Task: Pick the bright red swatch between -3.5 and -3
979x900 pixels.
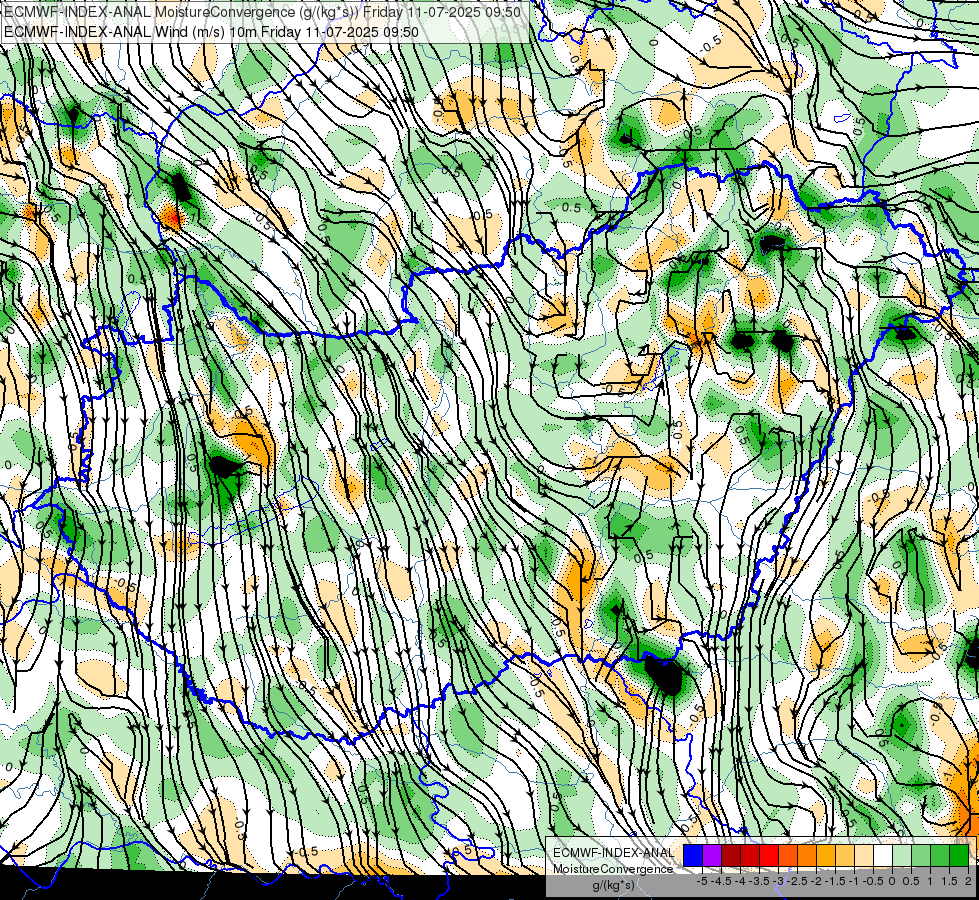Action: pyautogui.click(x=769, y=855)
